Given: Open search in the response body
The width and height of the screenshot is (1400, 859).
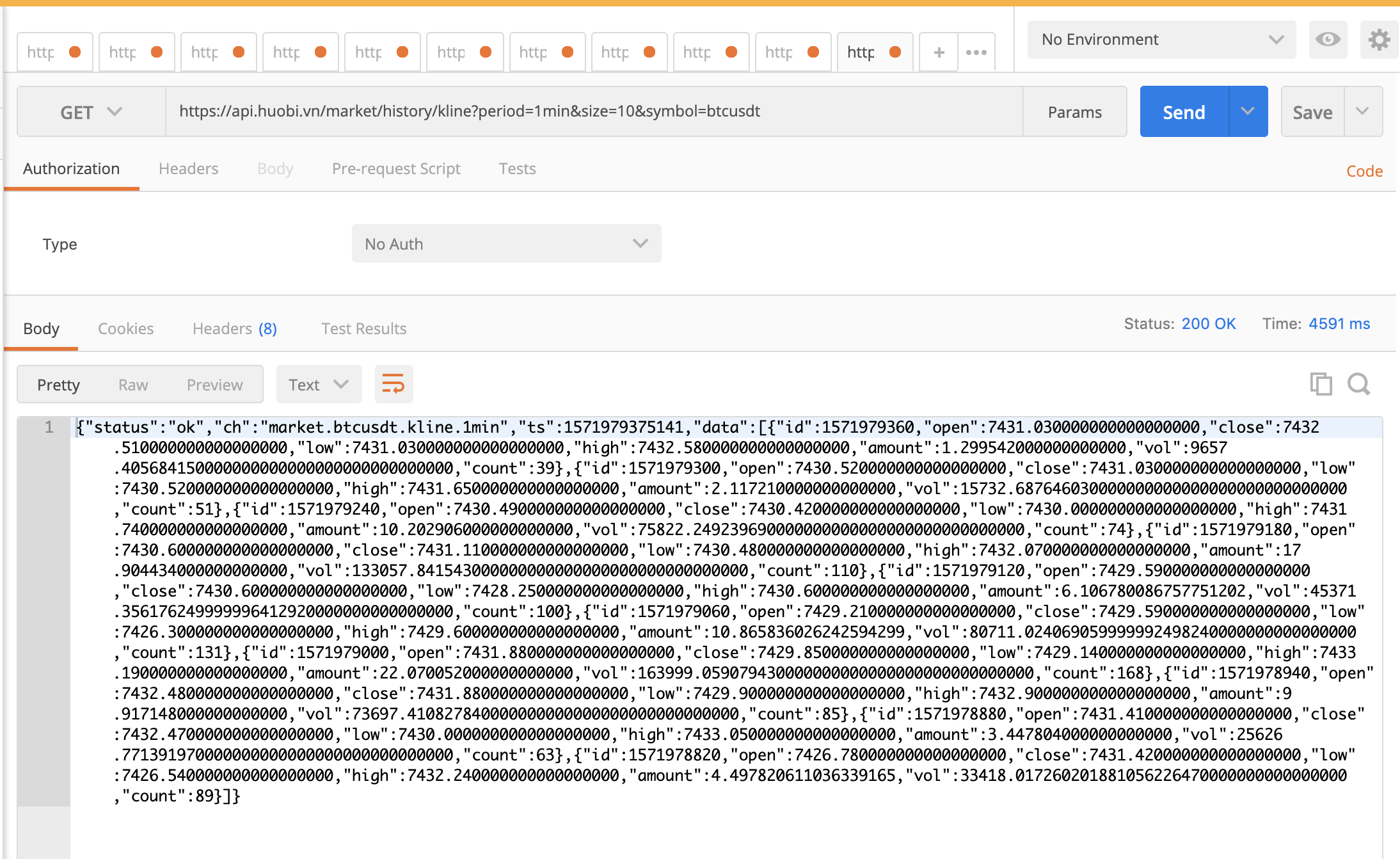Looking at the screenshot, I should pyautogui.click(x=1359, y=384).
